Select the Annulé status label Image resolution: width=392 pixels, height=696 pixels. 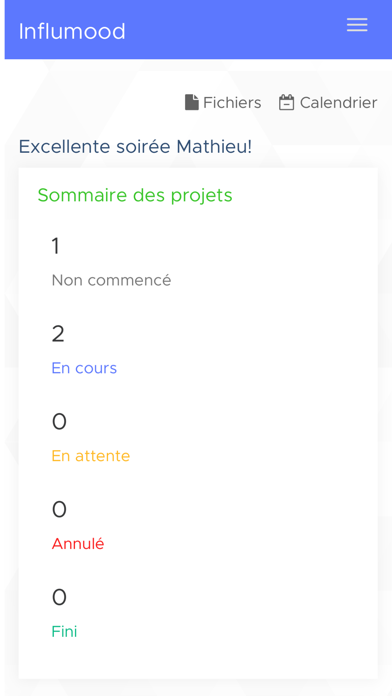[x=78, y=544]
